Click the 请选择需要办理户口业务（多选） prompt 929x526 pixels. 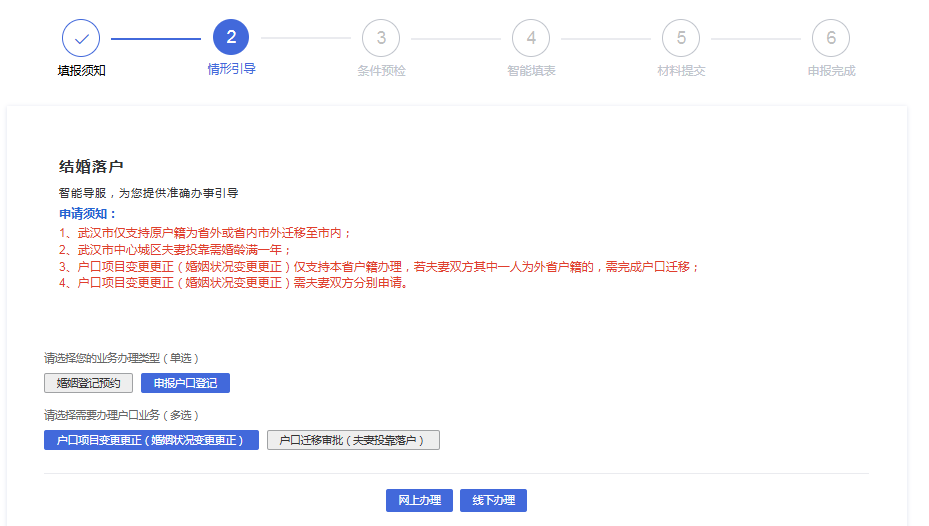click(x=121, y=415)
